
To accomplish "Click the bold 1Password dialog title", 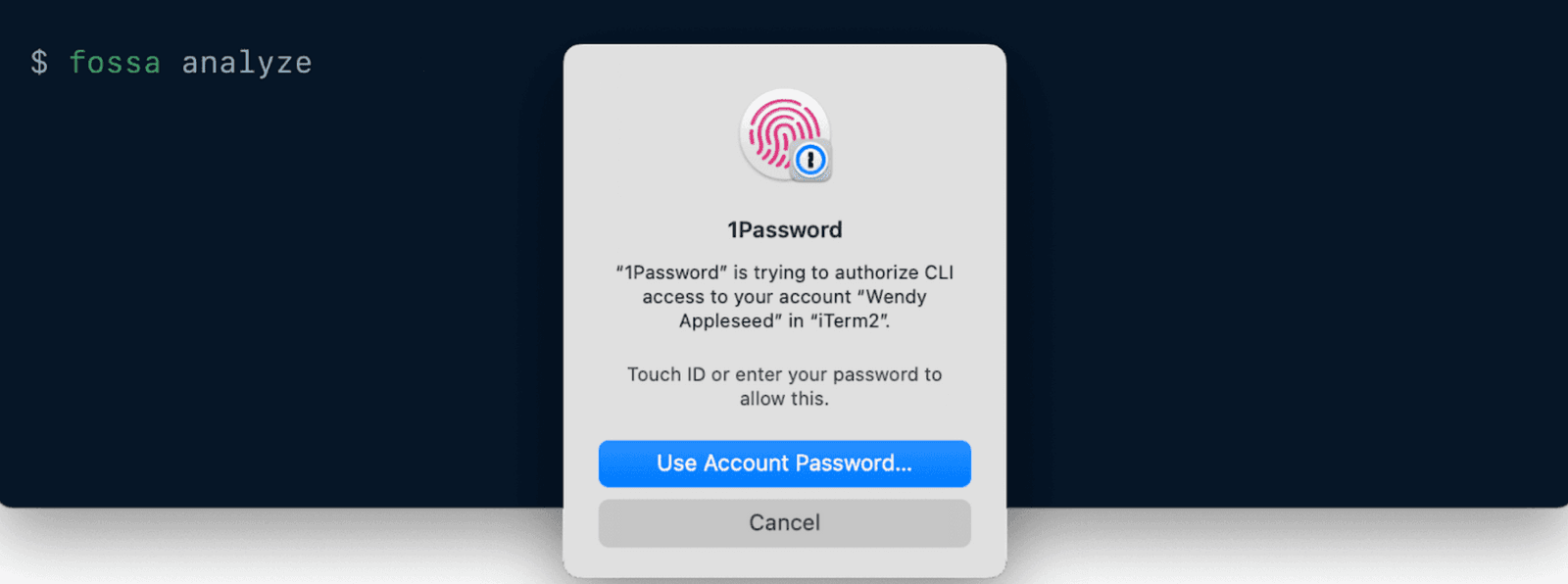I will coord(784,230).
